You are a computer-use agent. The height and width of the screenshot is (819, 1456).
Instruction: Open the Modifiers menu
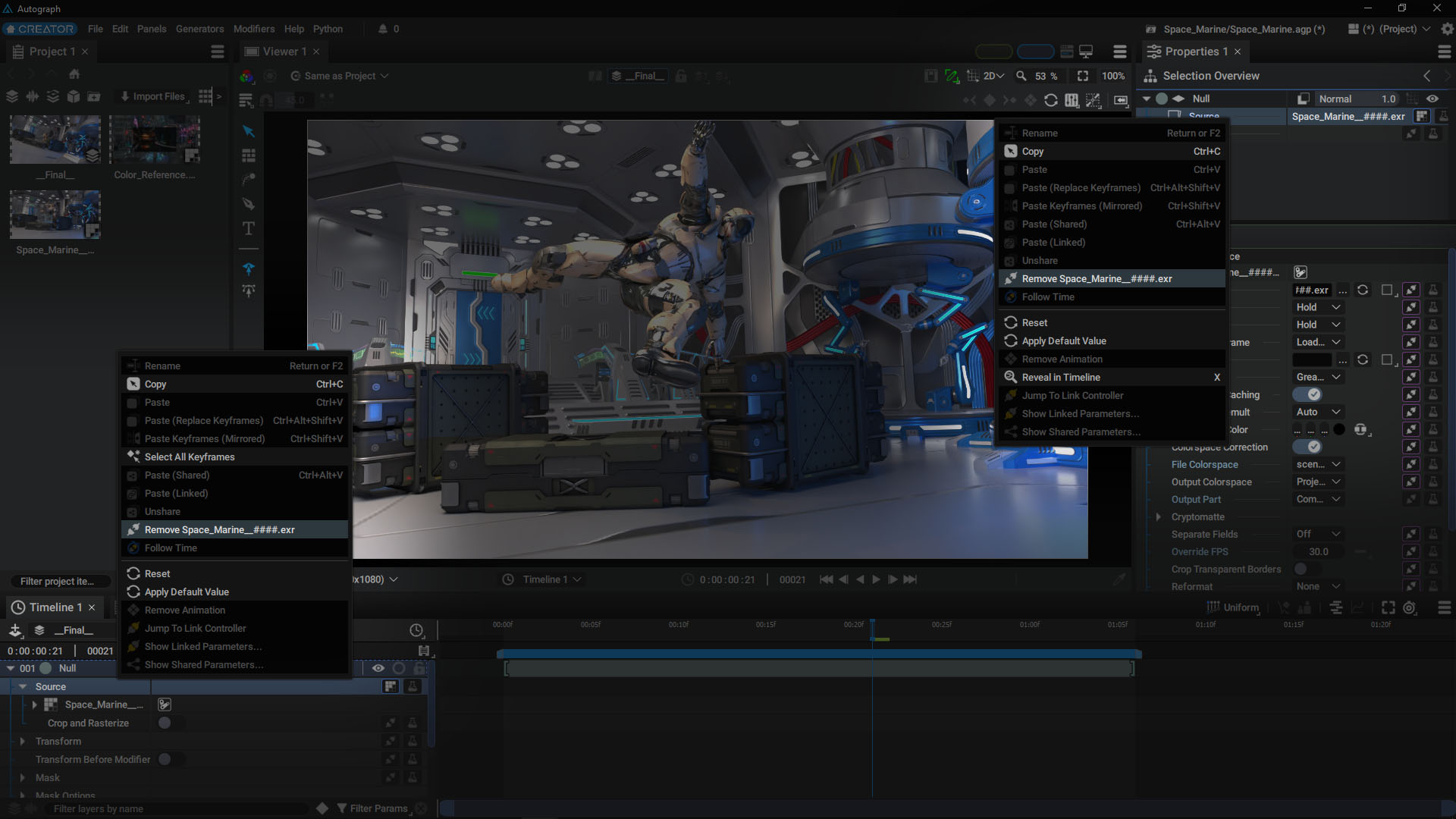point(254,29)
